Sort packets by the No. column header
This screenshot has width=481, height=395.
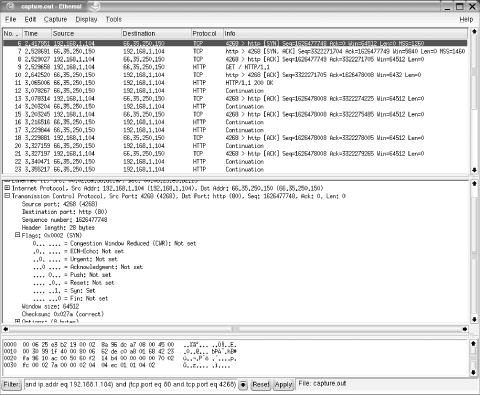point(12,34)
